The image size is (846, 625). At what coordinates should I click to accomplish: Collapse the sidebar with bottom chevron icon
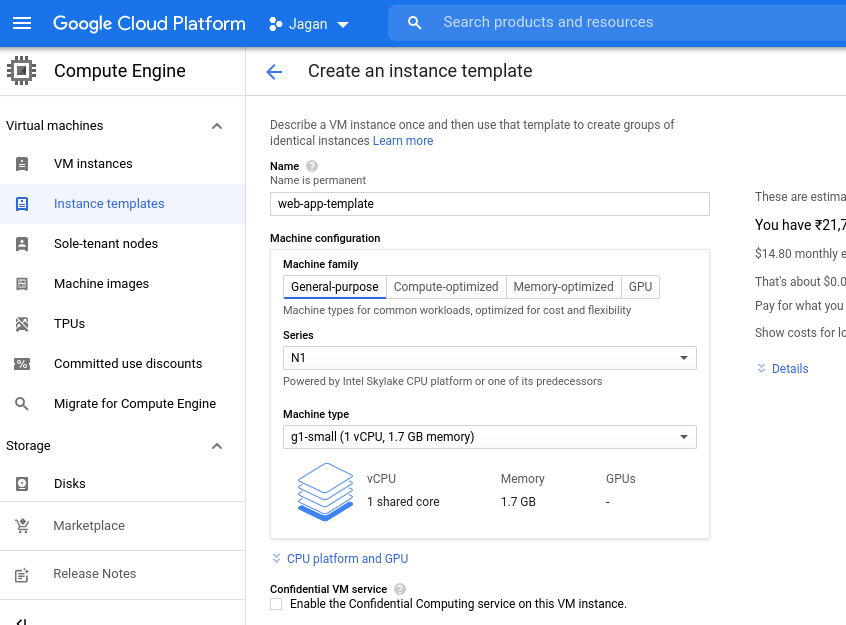pyautogui.click(x=22, y=621)
